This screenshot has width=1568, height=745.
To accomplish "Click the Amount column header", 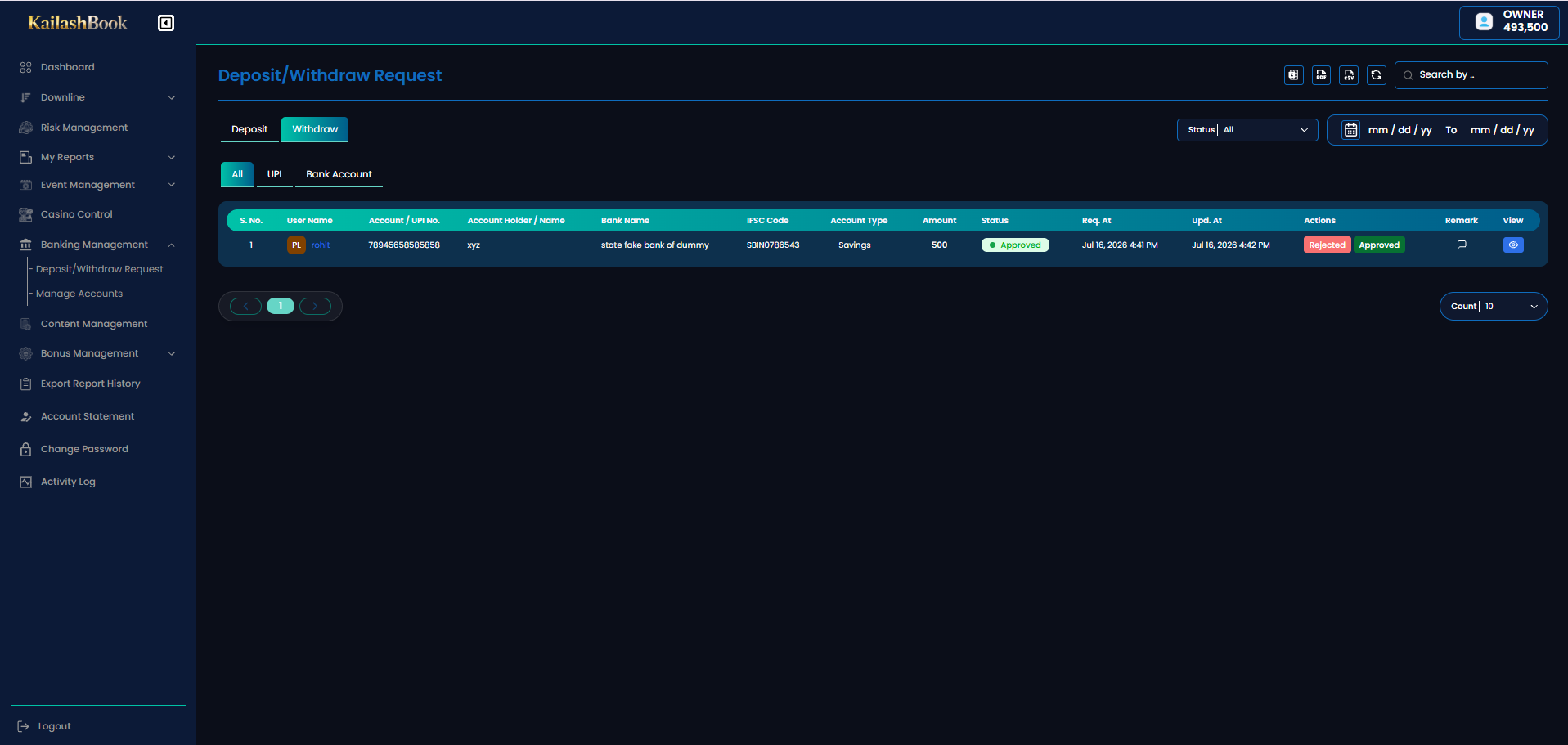I will pyautogui.click(x=939, y=220).
